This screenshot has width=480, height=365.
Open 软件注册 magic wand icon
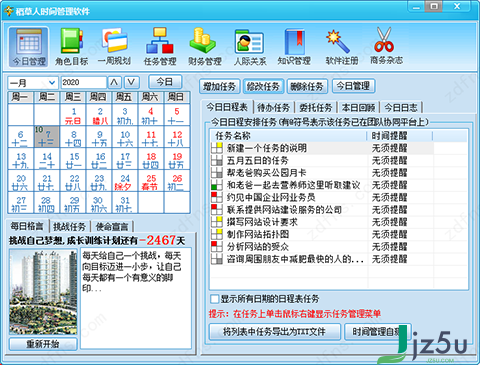pos(341,47)
